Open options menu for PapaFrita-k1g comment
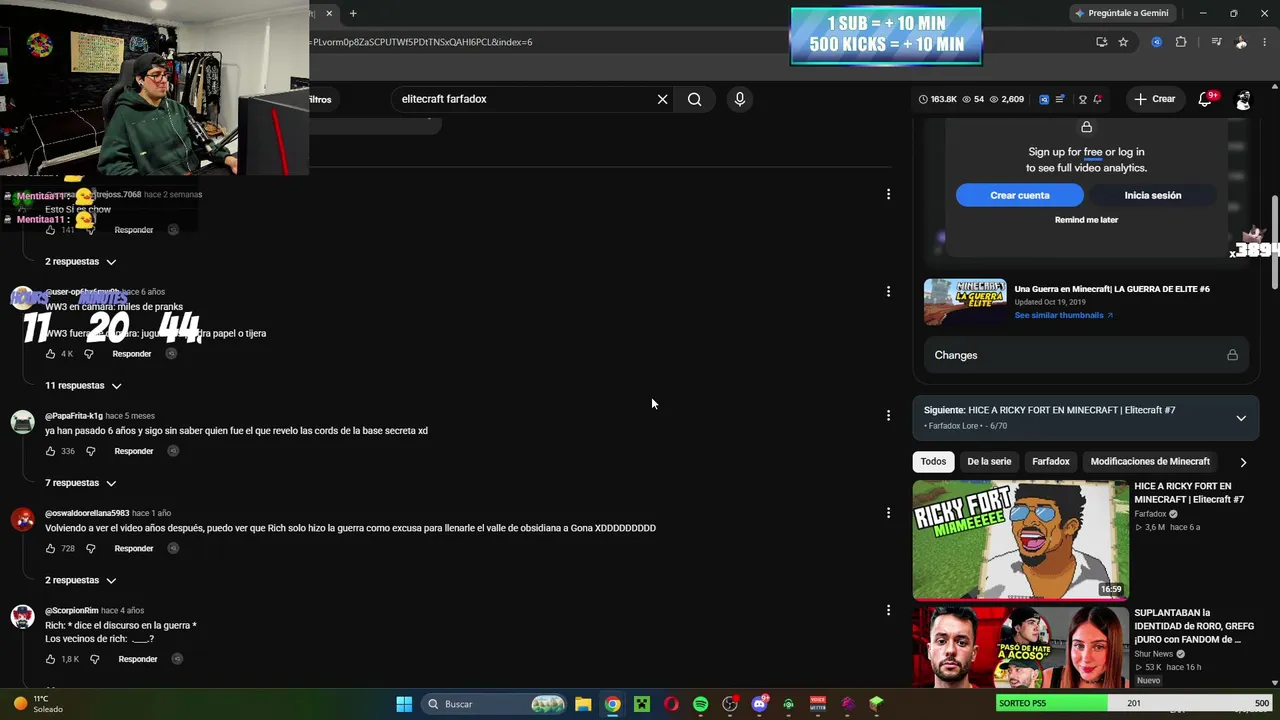The width and height of the screenshot is (1280, 720). [888, 416]
